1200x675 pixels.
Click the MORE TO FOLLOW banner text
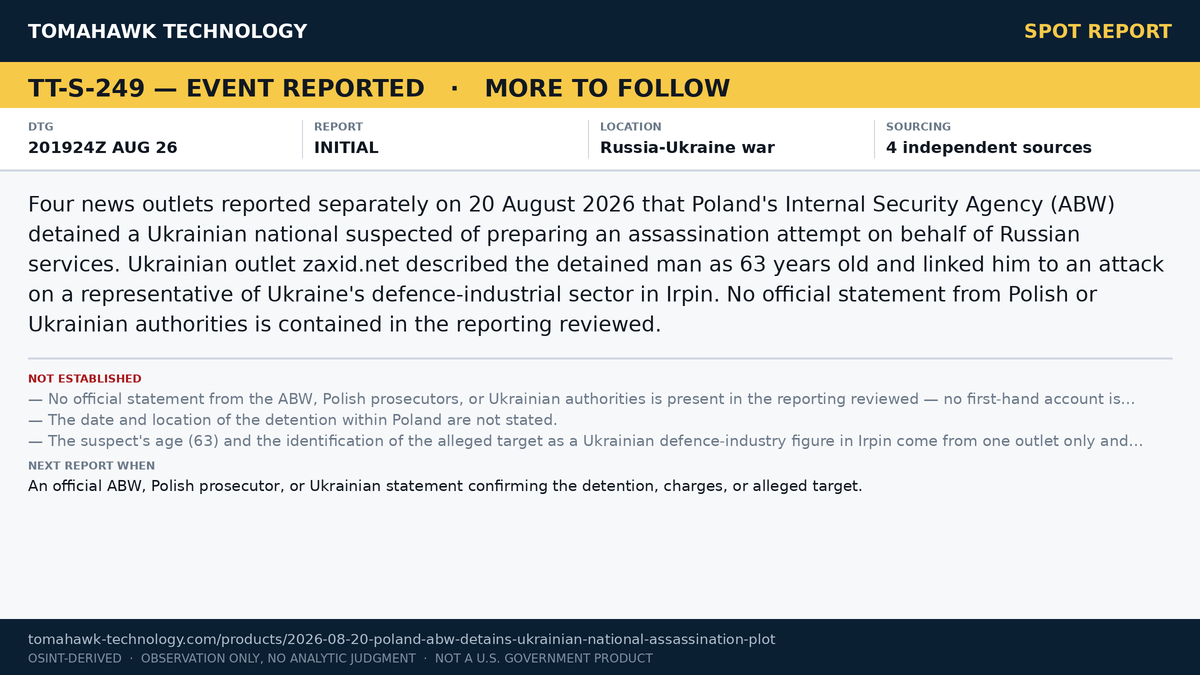(x=607, y=88)
